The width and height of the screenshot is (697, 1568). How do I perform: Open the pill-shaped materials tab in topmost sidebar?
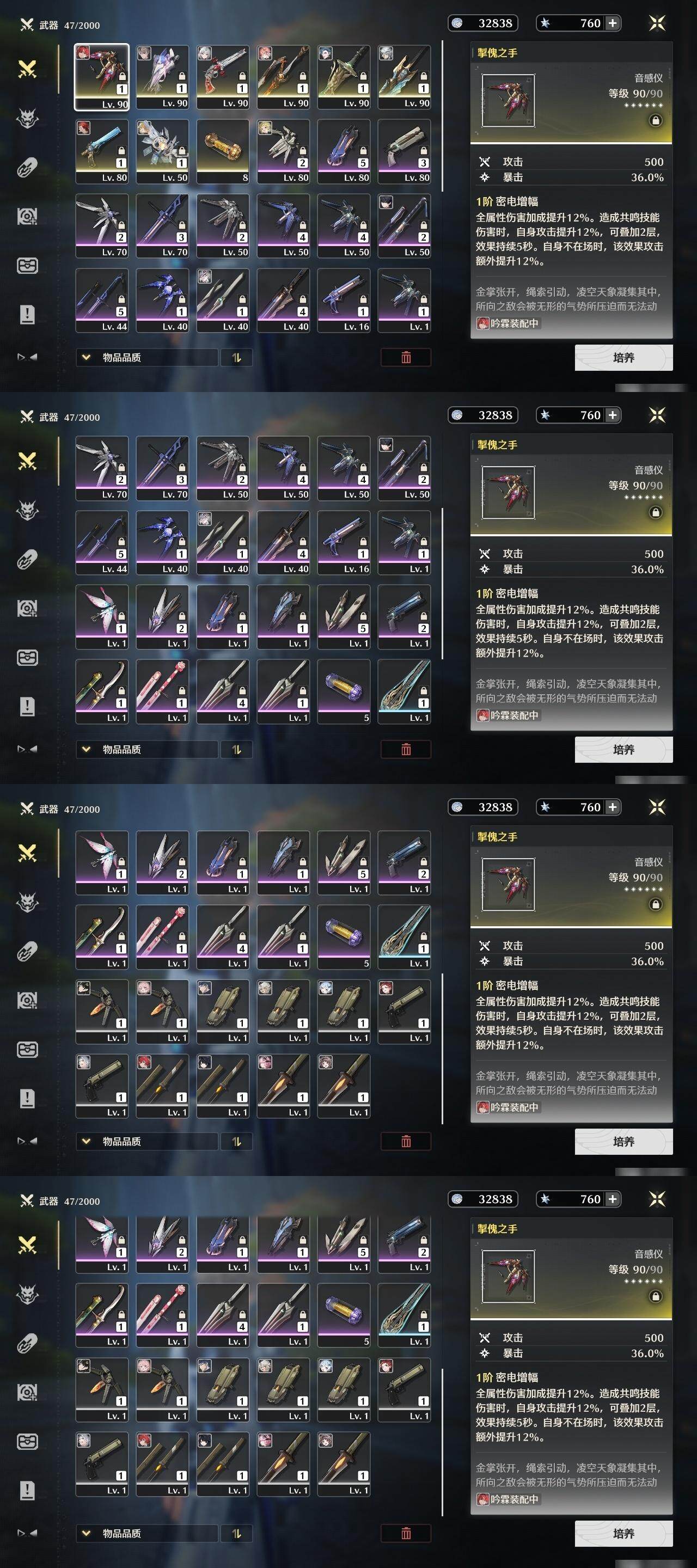pyautogui.click(x=27, y=167)
